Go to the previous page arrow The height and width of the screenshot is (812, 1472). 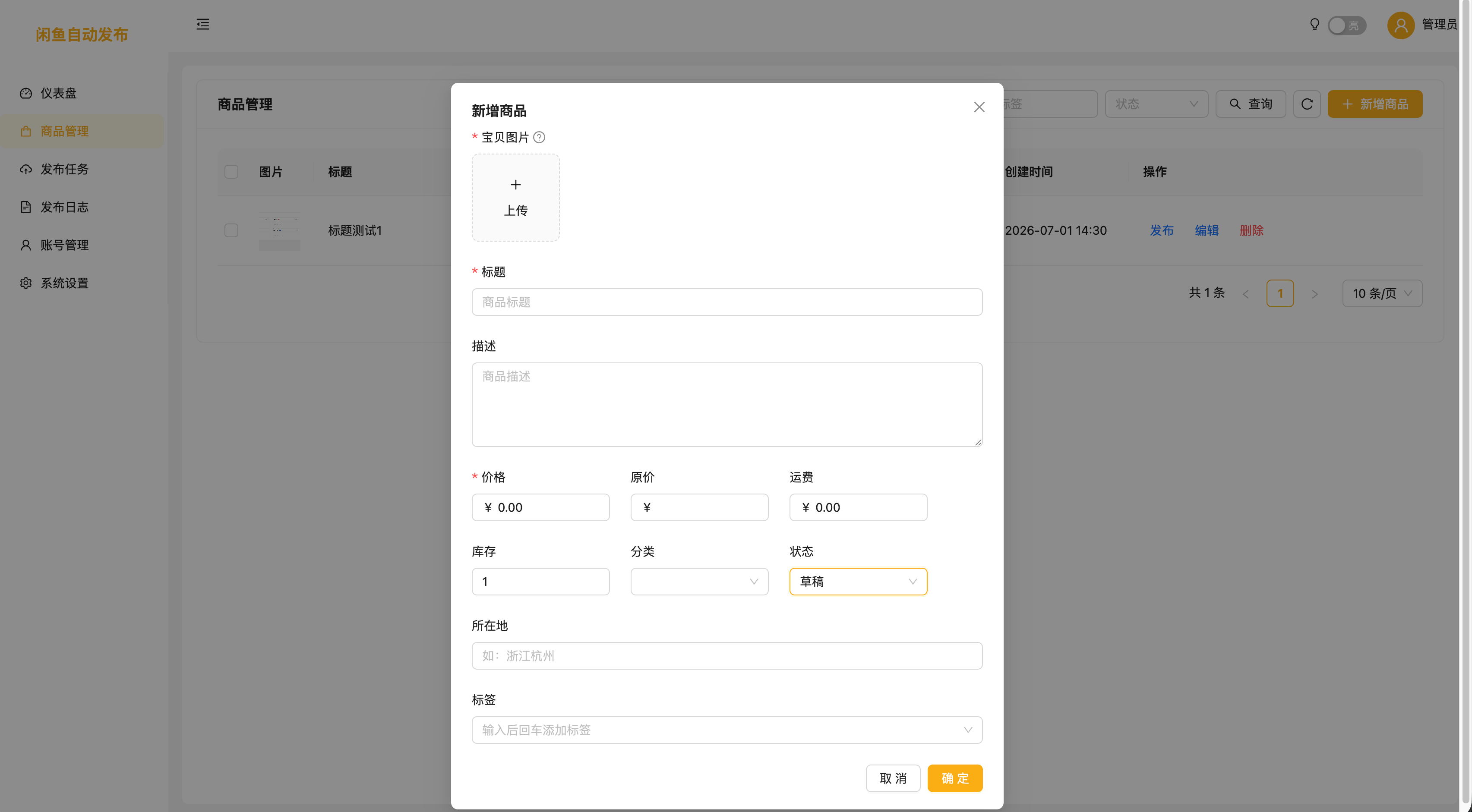point(1246,294)
